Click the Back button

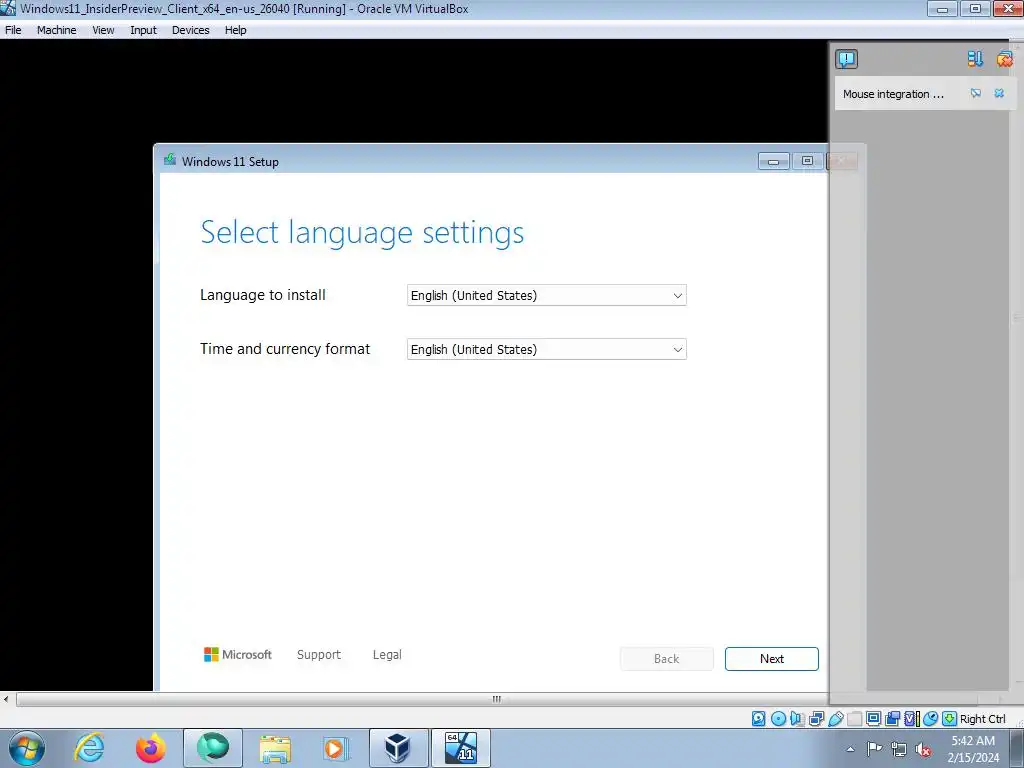667,659
